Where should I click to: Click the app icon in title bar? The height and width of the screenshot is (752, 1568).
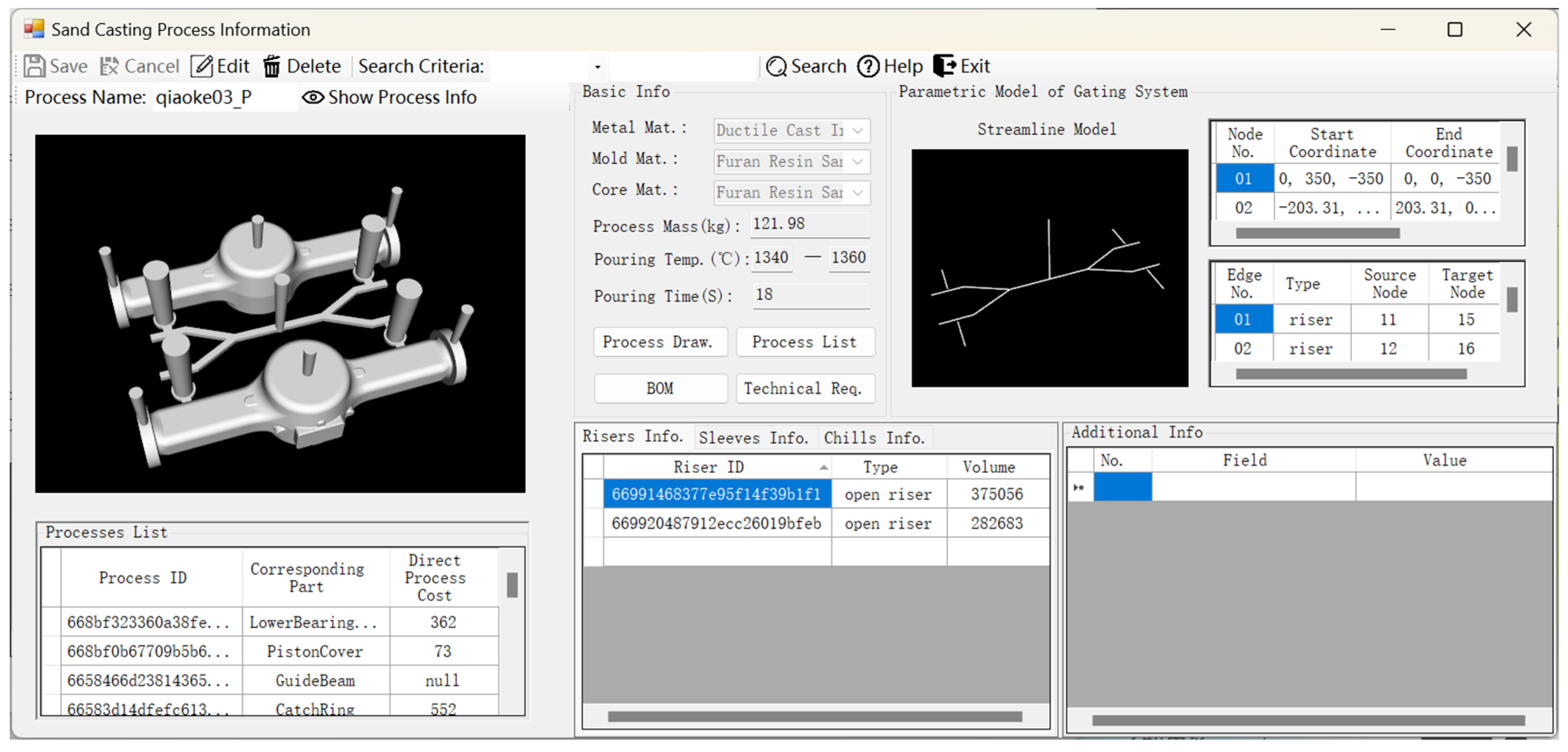pos(34,29)
